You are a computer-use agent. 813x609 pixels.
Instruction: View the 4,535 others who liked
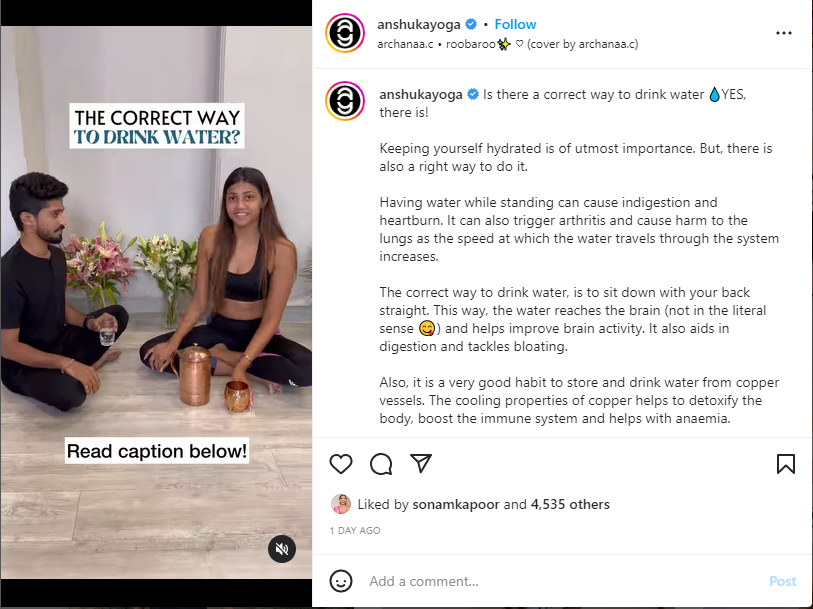tap(570, 504)
